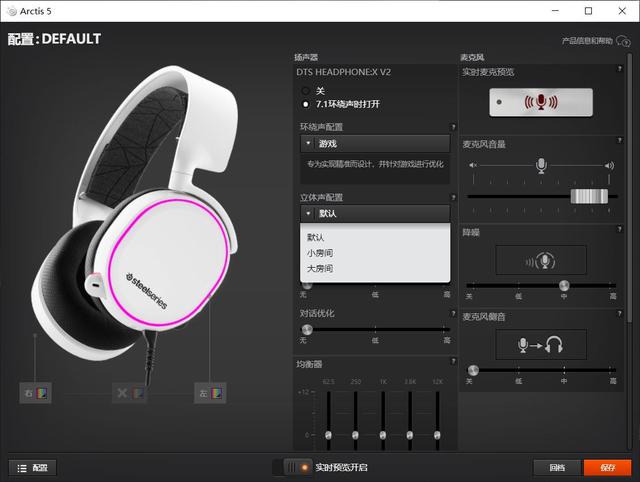The image size is (640, 482).
Task: Click the 回档 revert button
Action: pyautogui.click(x=557, y=468)
